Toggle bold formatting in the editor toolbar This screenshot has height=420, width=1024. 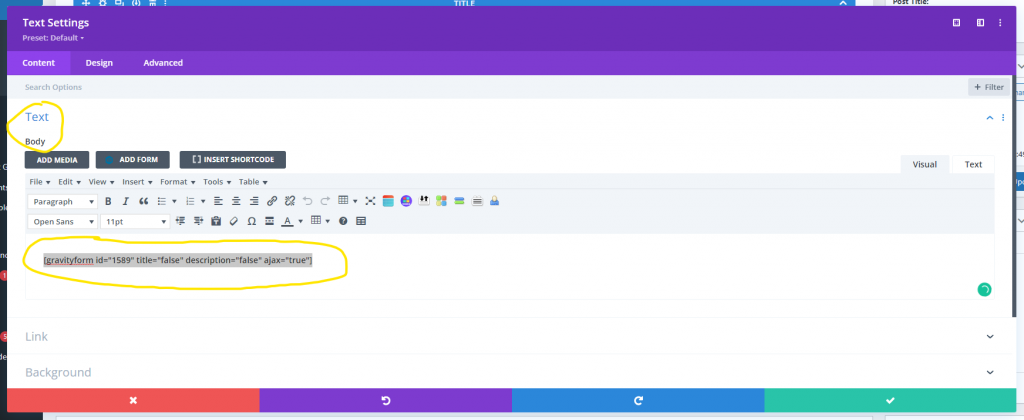coord(108,202)
